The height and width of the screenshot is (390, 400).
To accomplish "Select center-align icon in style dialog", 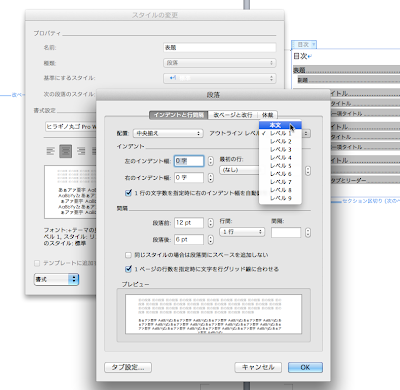I will point(65,151).
